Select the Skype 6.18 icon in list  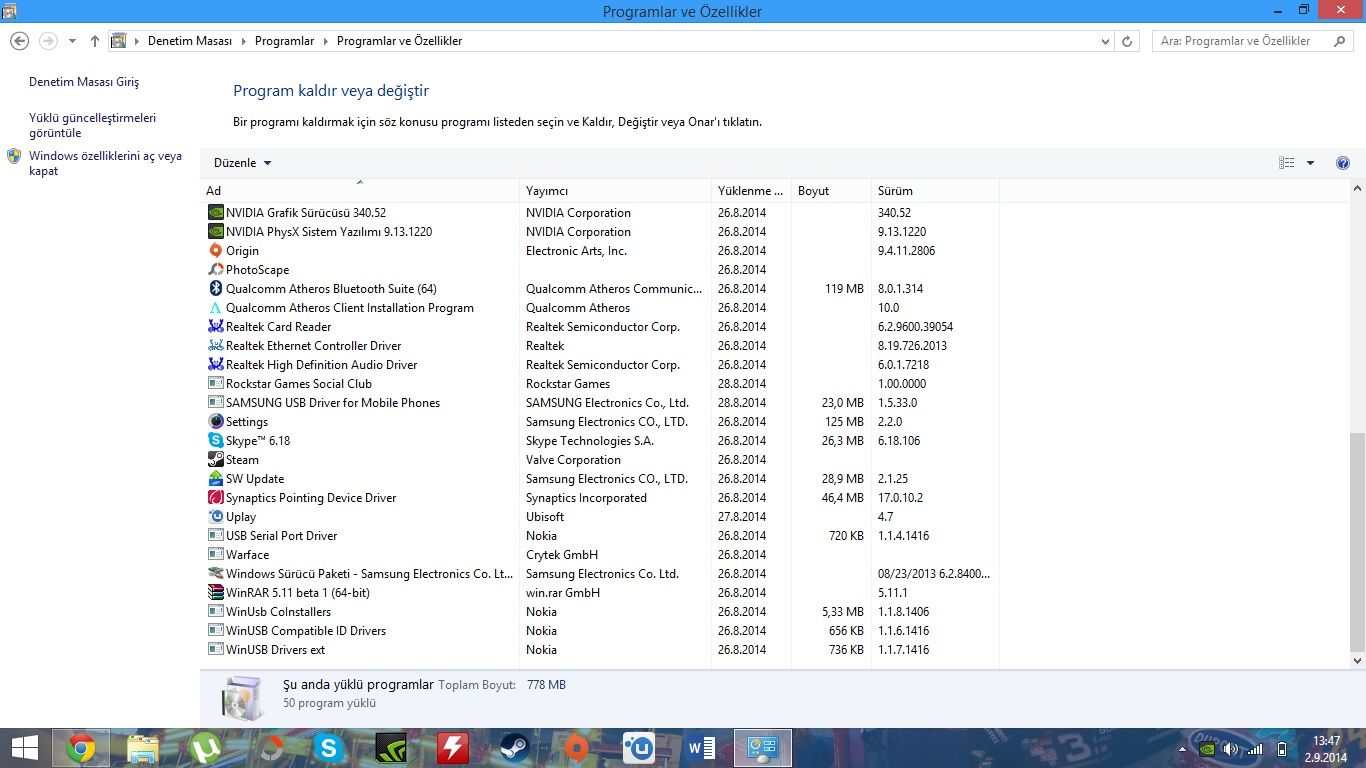tap(215, 440)
